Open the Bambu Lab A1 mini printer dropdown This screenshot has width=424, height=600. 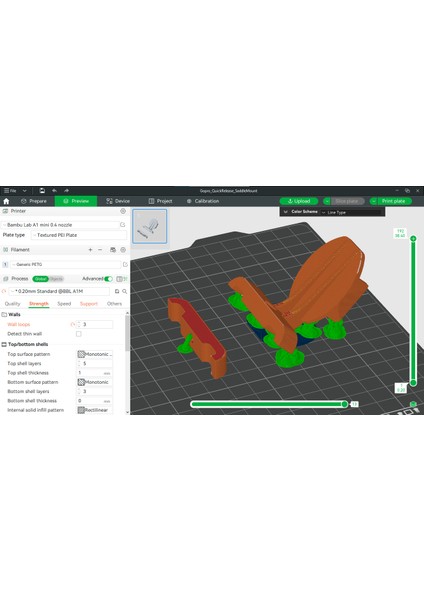pyautogui.click(x=61, y=225)
